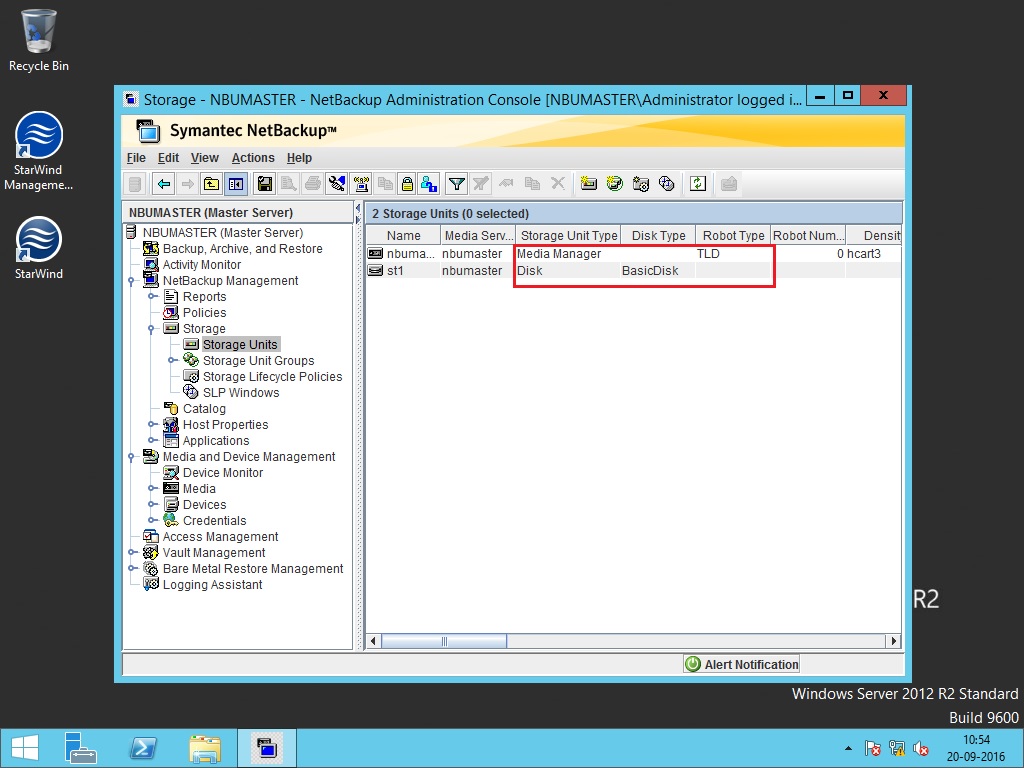
Task: Sort by Storage Unit Type column header
Action: tap(569, 236)
